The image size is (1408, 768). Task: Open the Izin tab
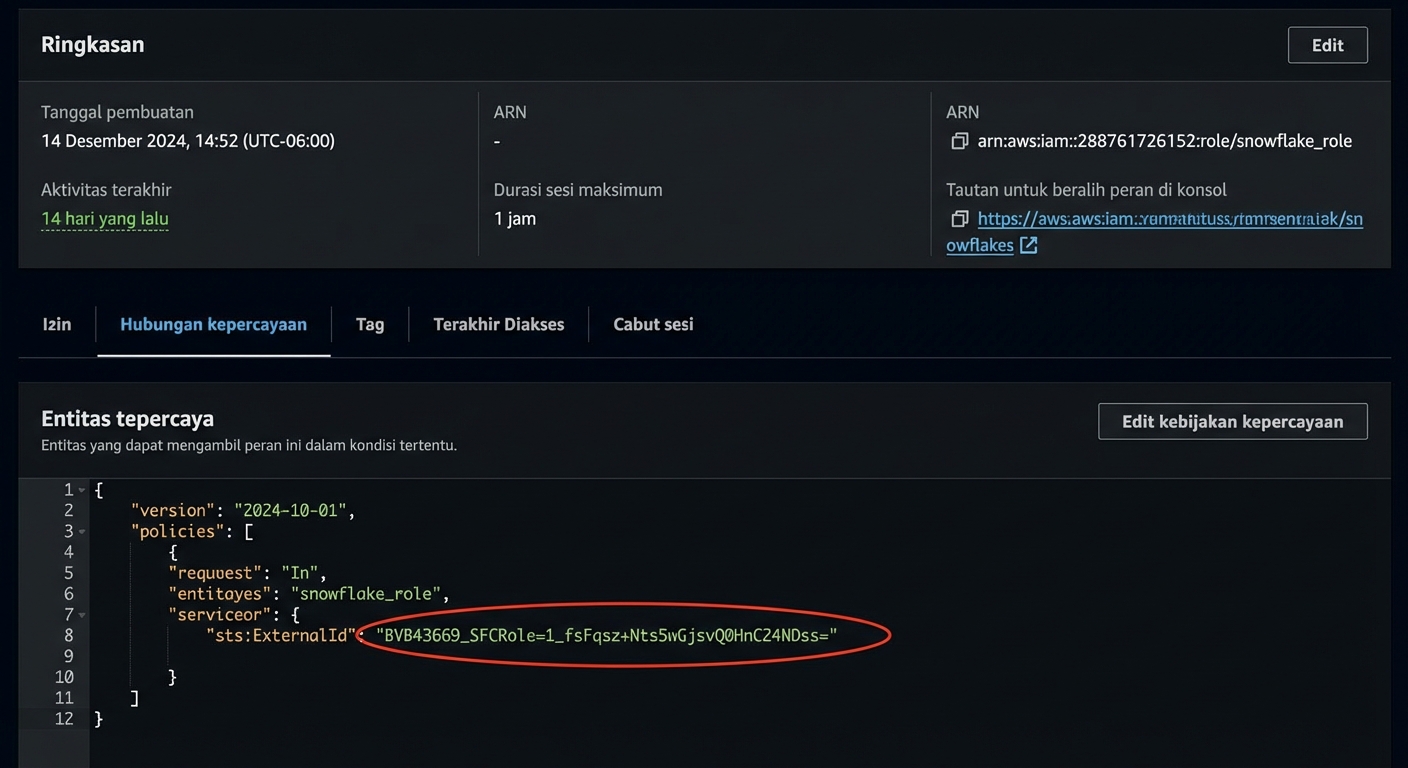pos(57,324)
